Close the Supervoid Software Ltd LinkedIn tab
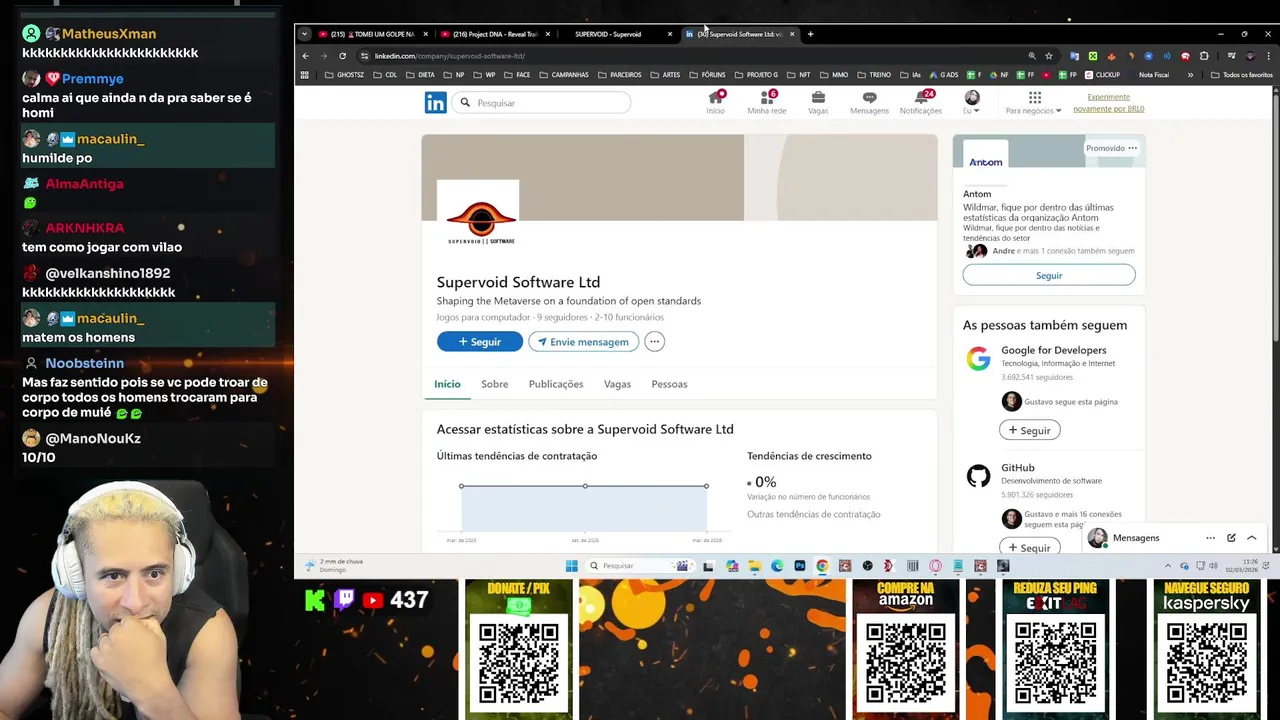Screen dimensions: 1280x720 pos(792,34)
